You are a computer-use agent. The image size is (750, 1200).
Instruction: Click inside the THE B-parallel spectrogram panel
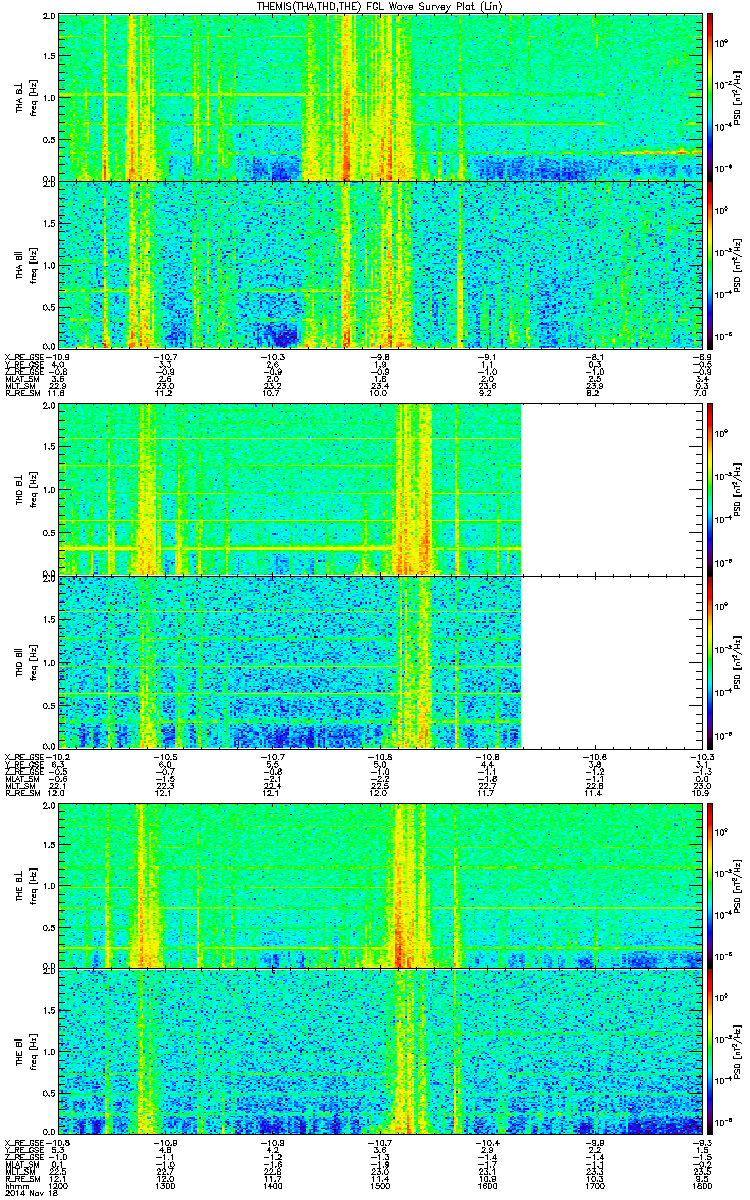pyautogui.click(x=379, y=1051)
